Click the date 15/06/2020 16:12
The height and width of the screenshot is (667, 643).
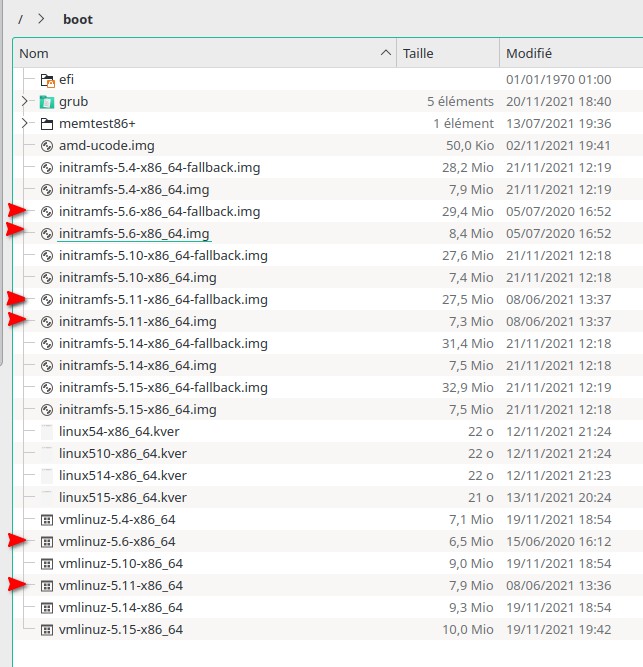(559, 542)
